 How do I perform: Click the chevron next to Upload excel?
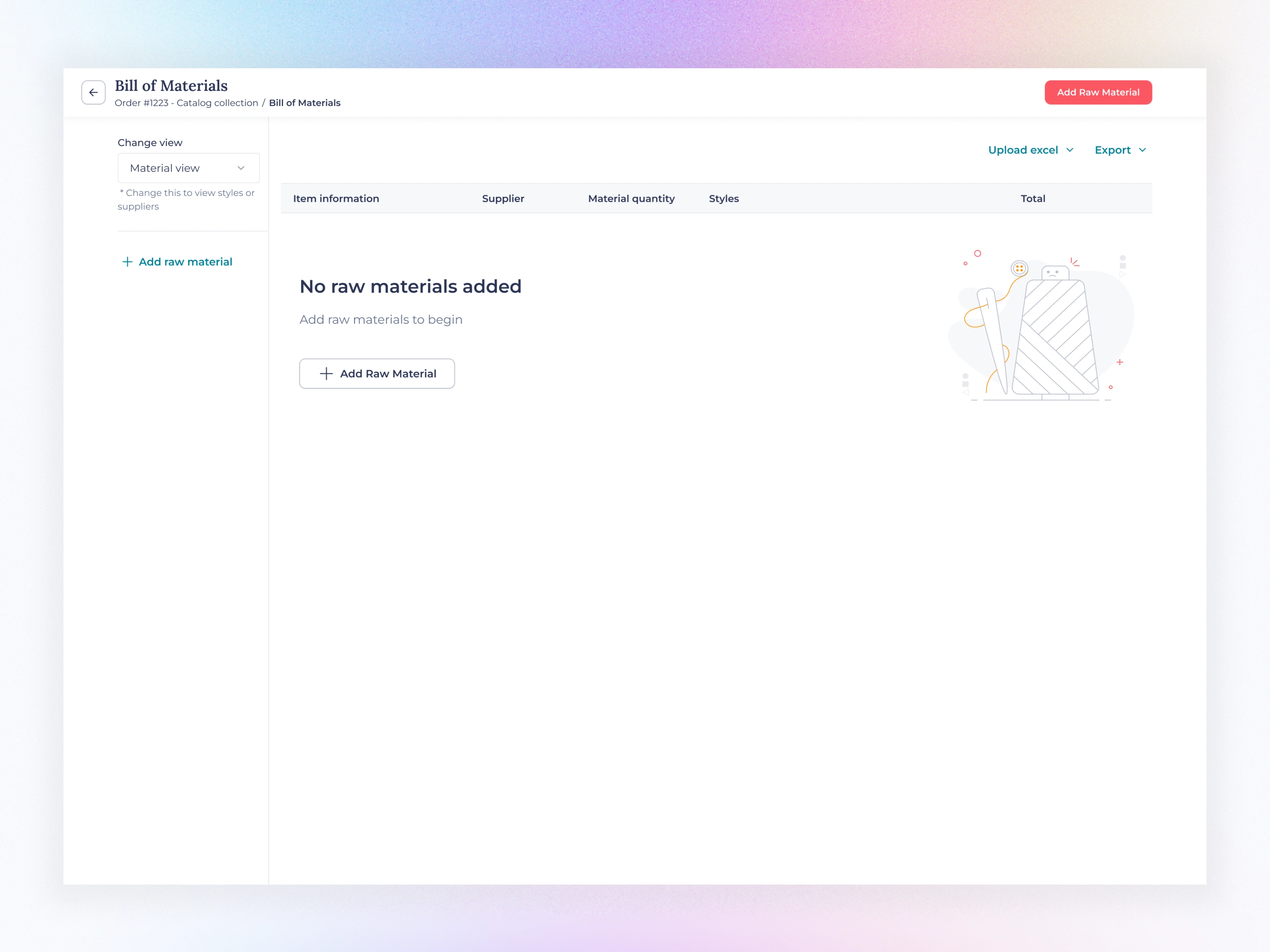click(x=1070, y=150)
